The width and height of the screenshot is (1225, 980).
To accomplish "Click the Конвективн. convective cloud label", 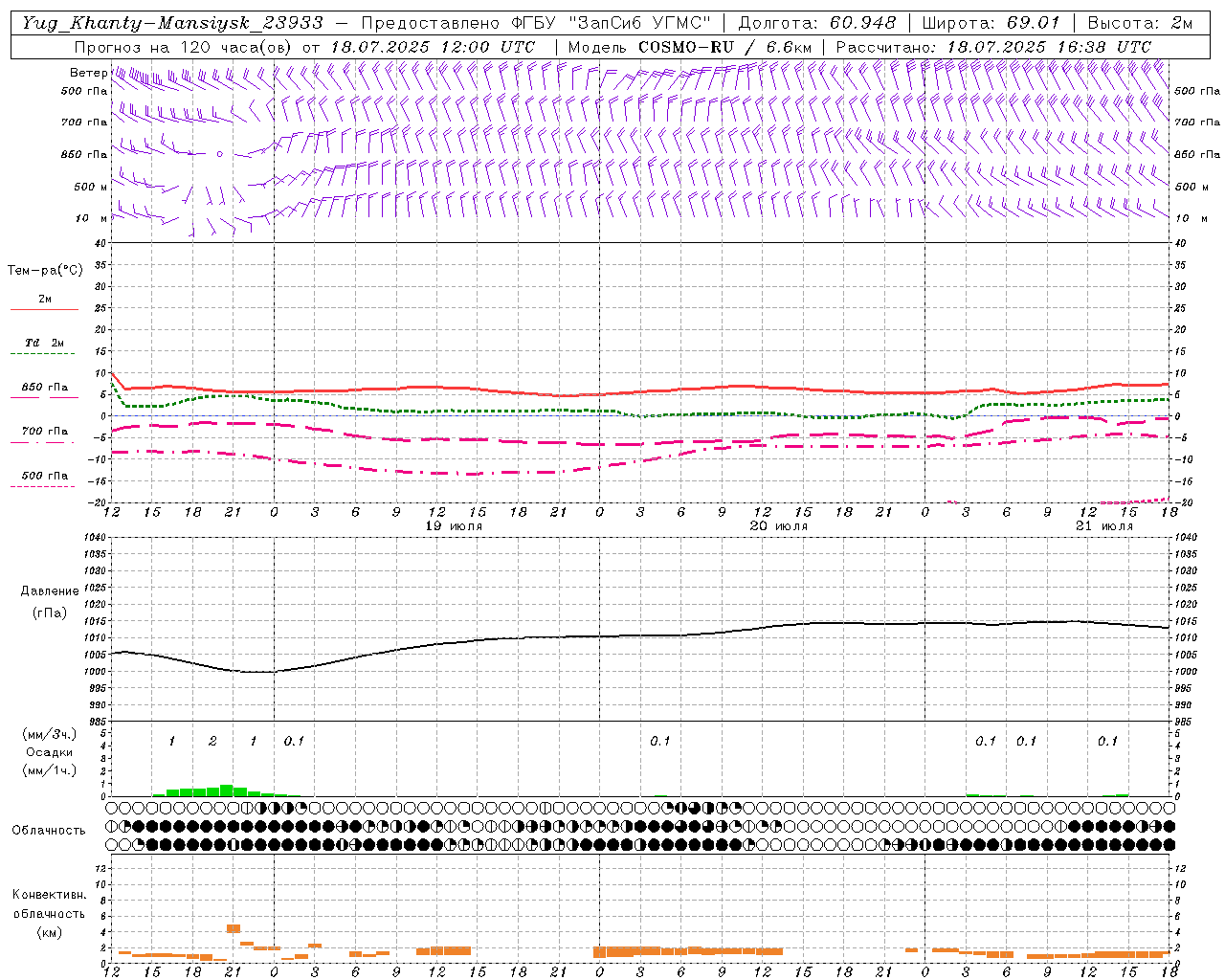I will click(49, 895).
